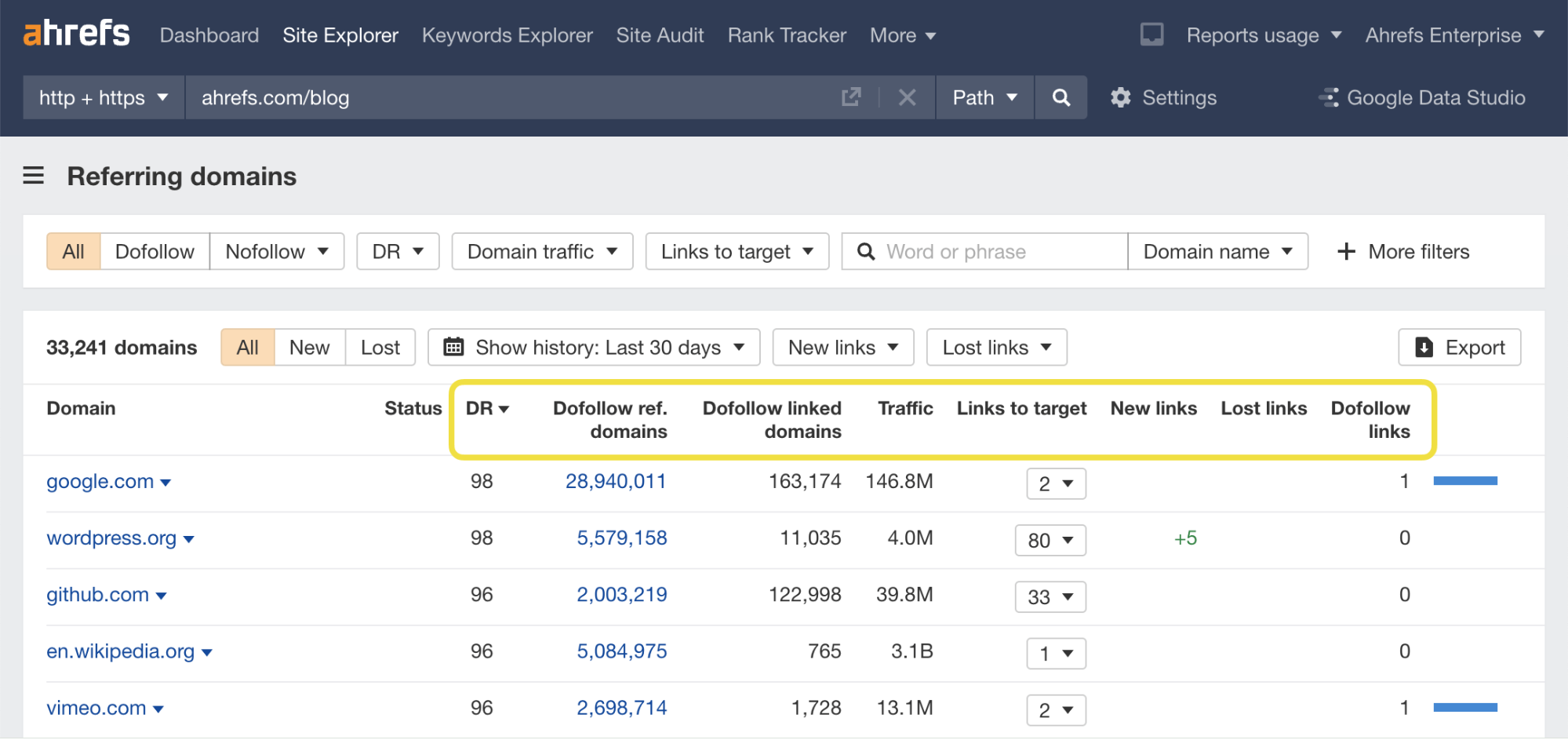Click inside the Word or phrase field
The image size is (1568, 740).
[980, 251]
